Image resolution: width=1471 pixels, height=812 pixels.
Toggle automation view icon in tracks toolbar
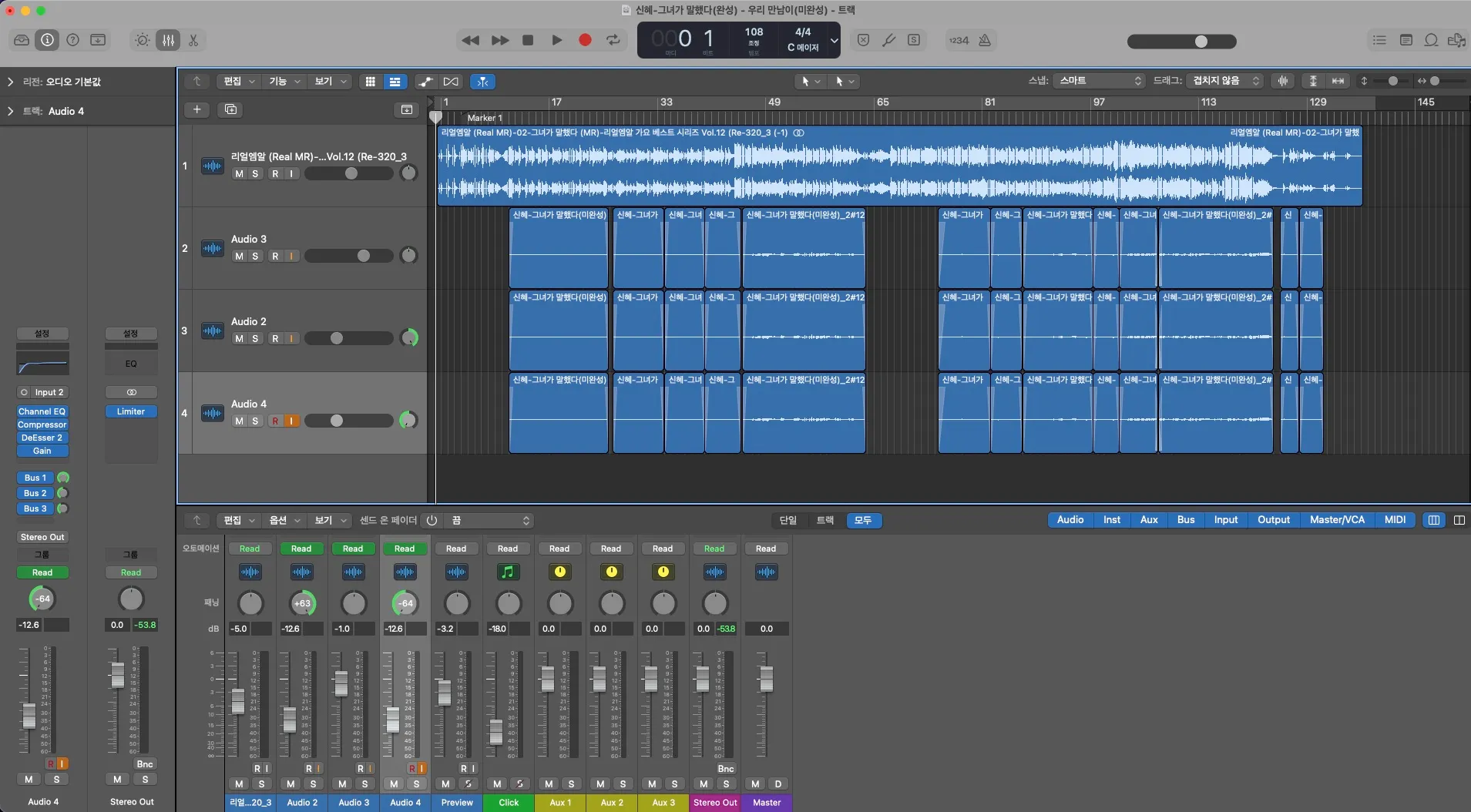click(x=425, y=82)
